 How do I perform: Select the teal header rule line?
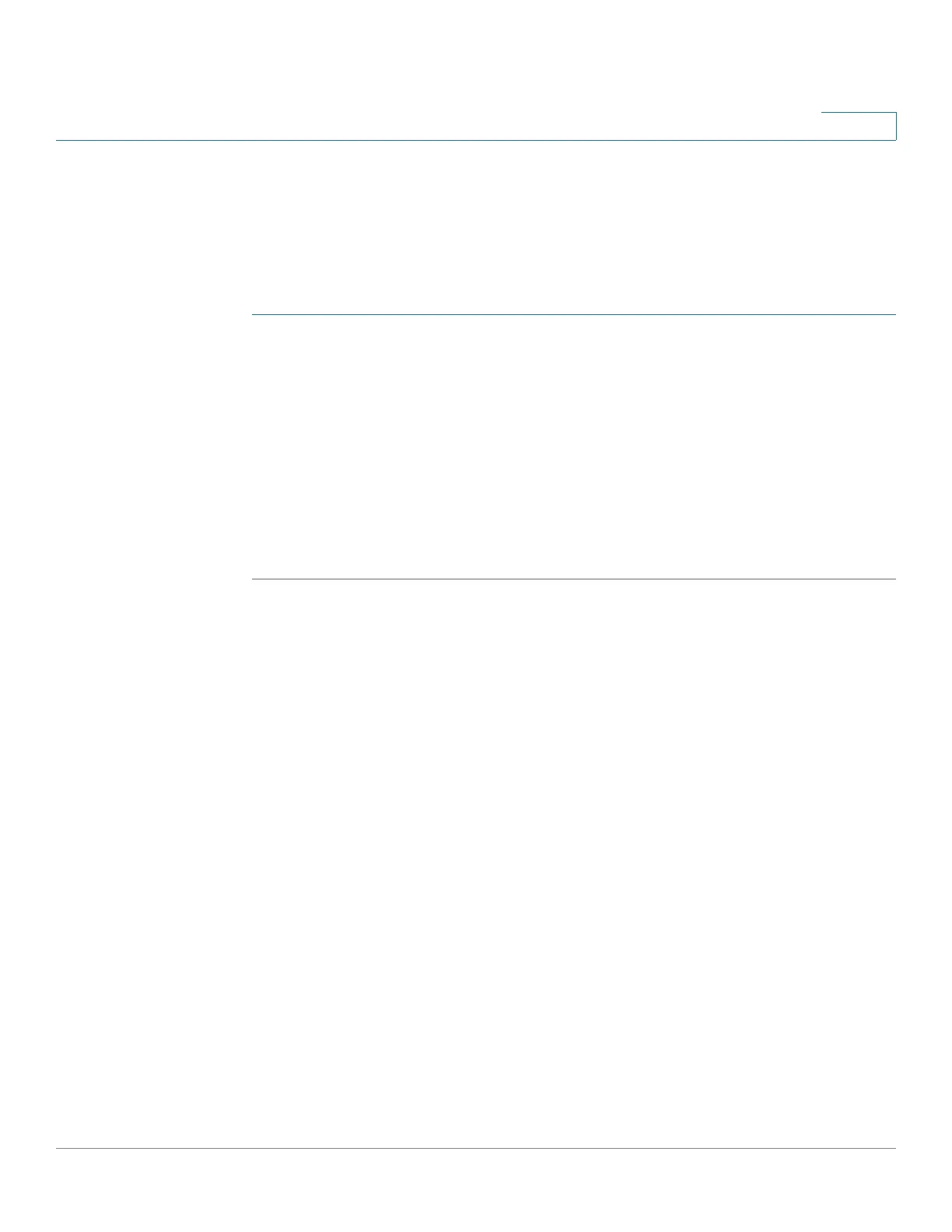476,140
